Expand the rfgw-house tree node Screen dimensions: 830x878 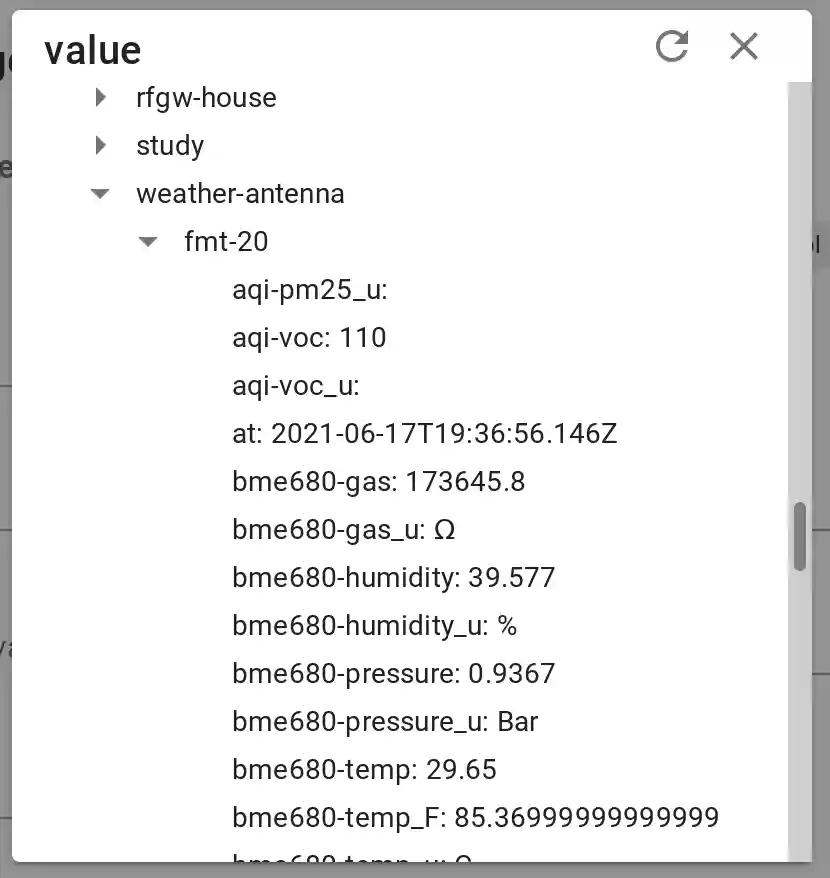click(101, 98)
